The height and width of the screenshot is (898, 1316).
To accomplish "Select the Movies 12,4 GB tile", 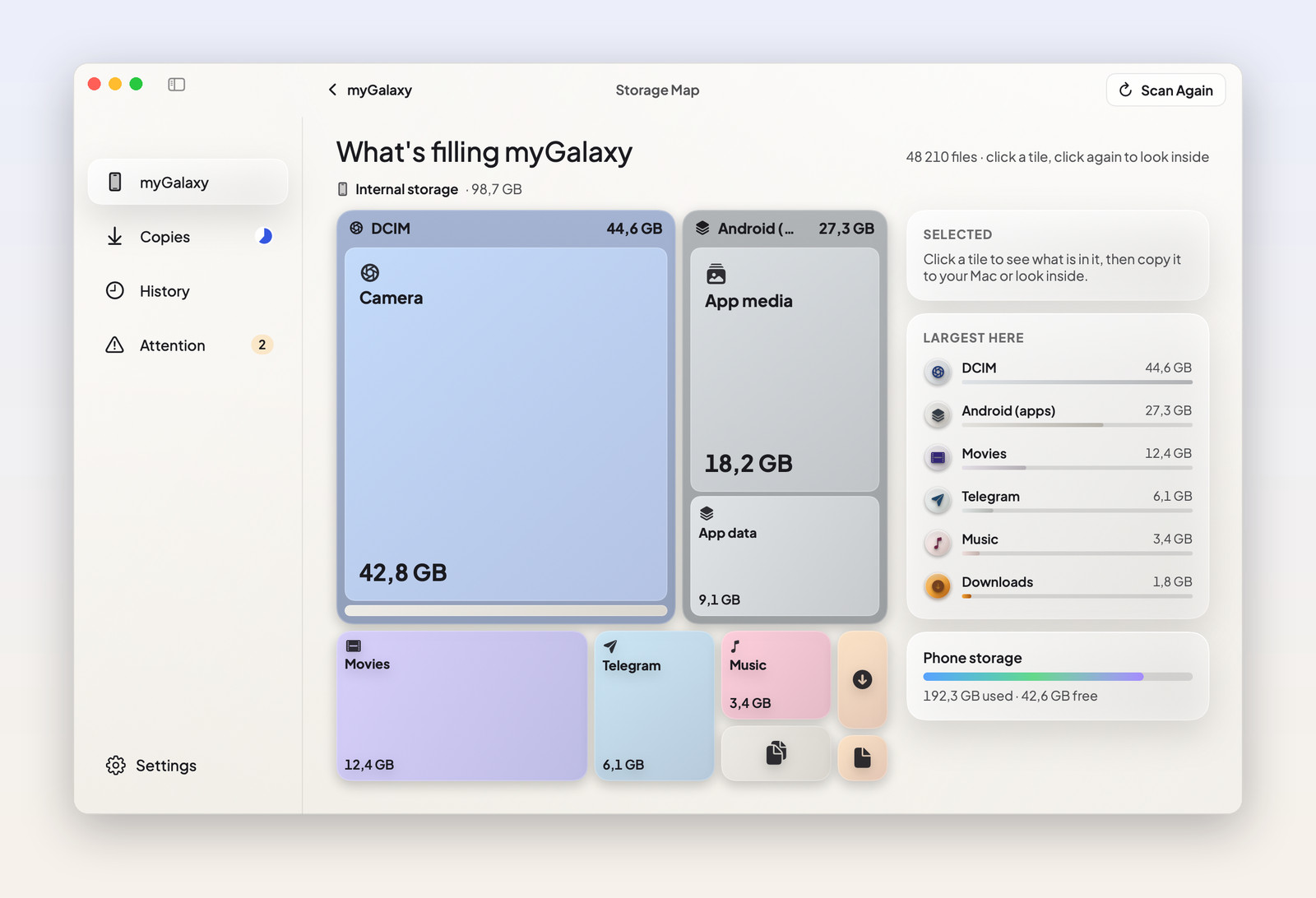I will pos(461,706).
